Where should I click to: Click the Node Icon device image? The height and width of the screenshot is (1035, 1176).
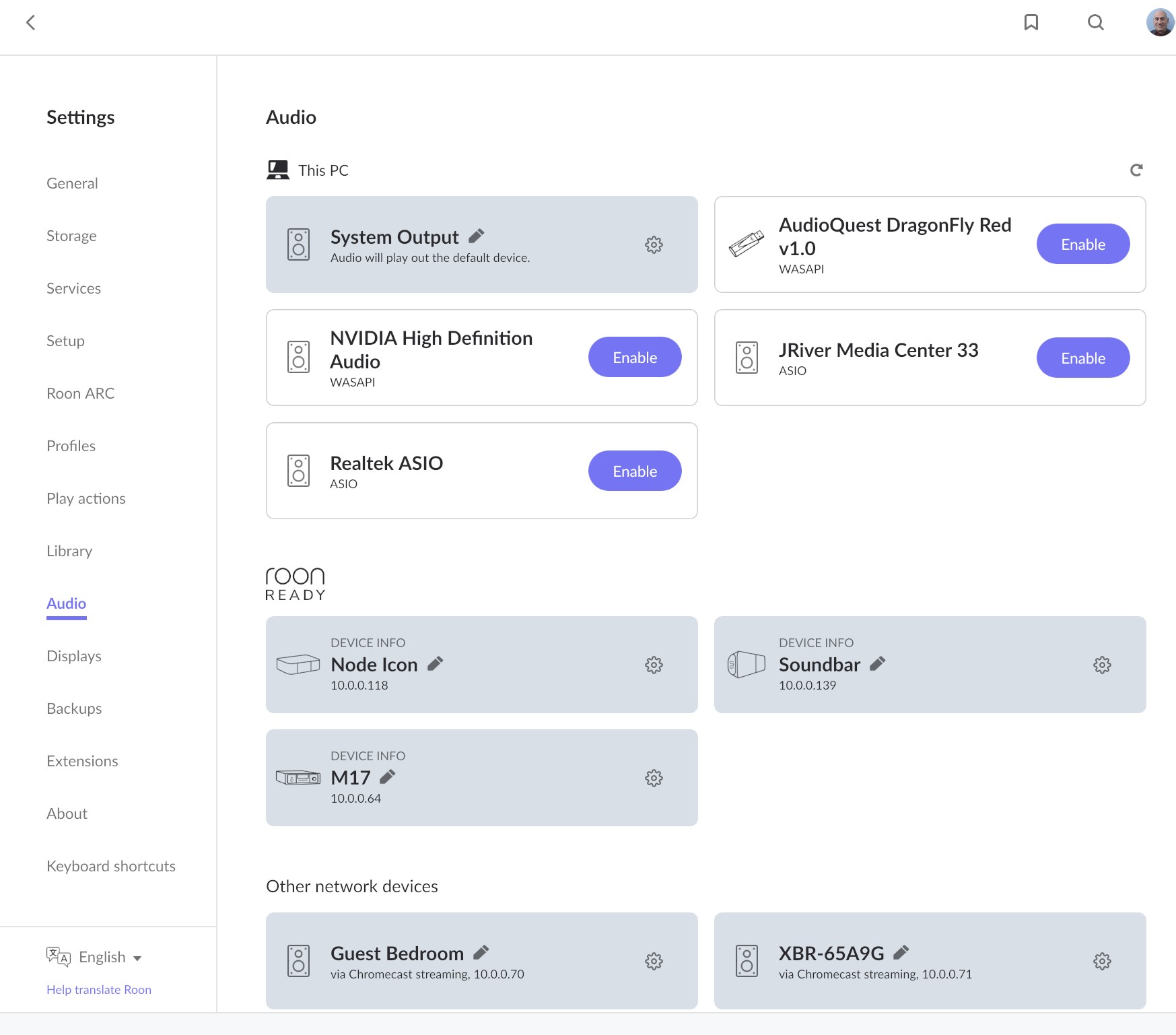(298, 665)
